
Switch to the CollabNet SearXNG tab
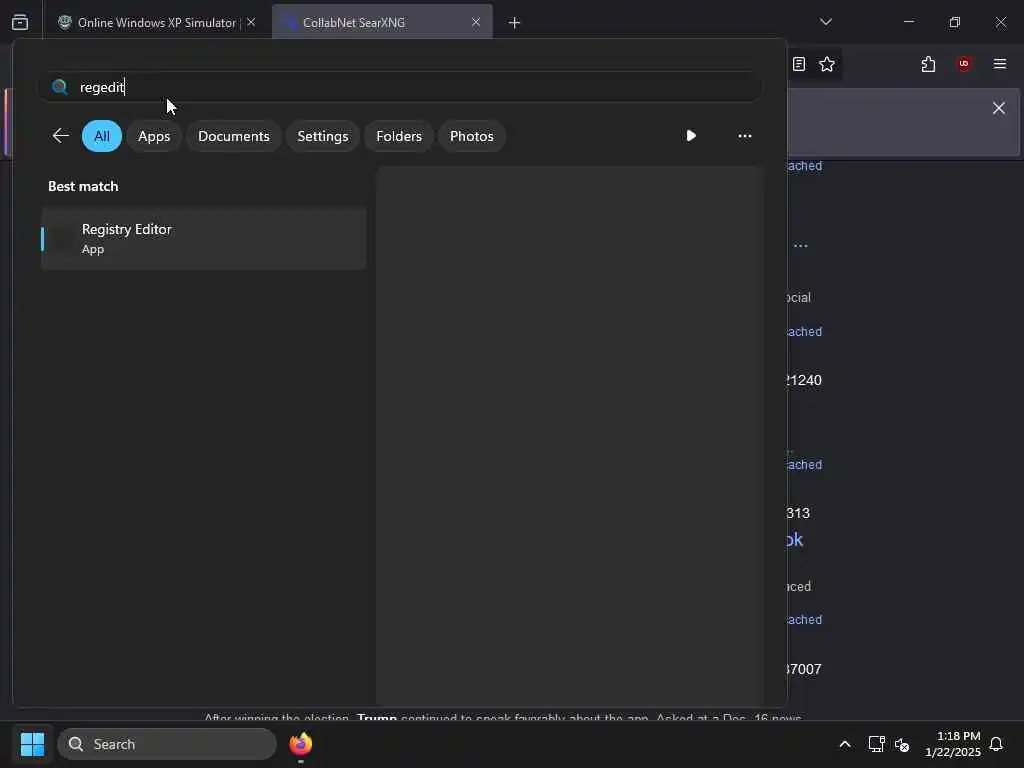coord(382,22)
